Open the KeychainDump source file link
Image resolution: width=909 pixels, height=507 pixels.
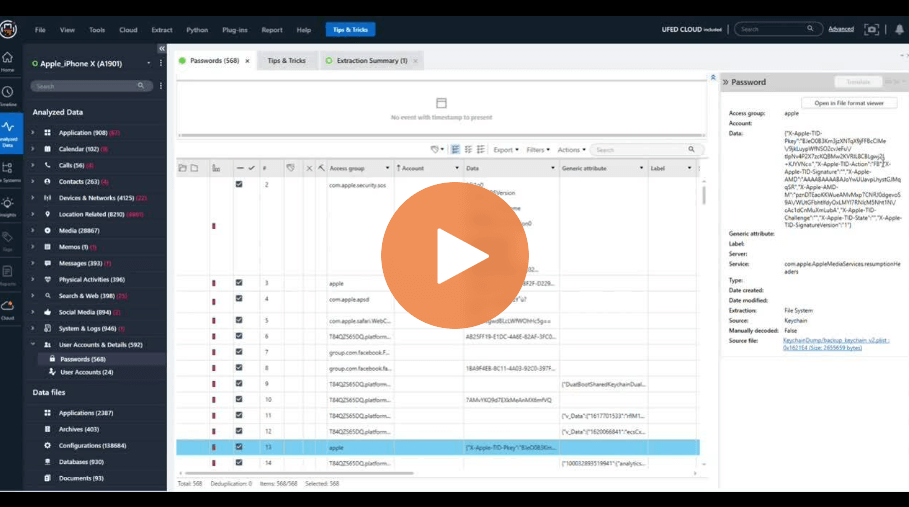point(835,339)
